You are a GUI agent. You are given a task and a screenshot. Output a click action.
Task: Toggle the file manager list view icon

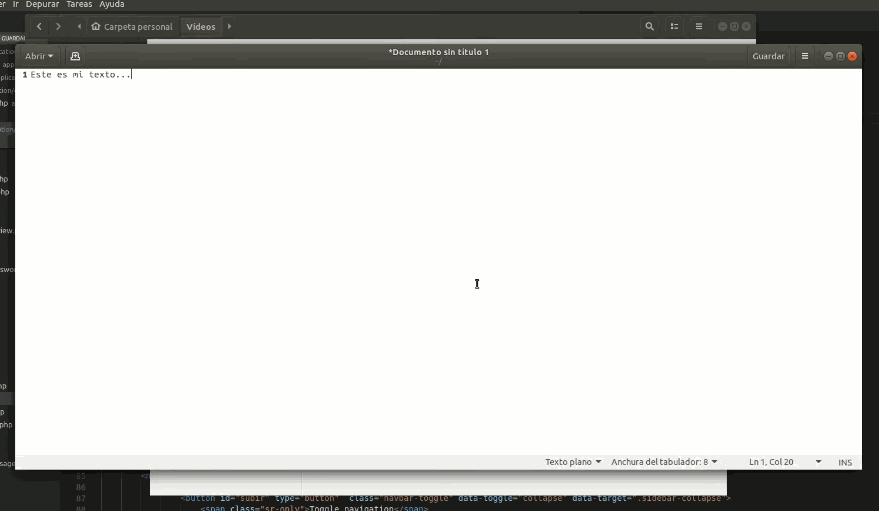point(674,26)
